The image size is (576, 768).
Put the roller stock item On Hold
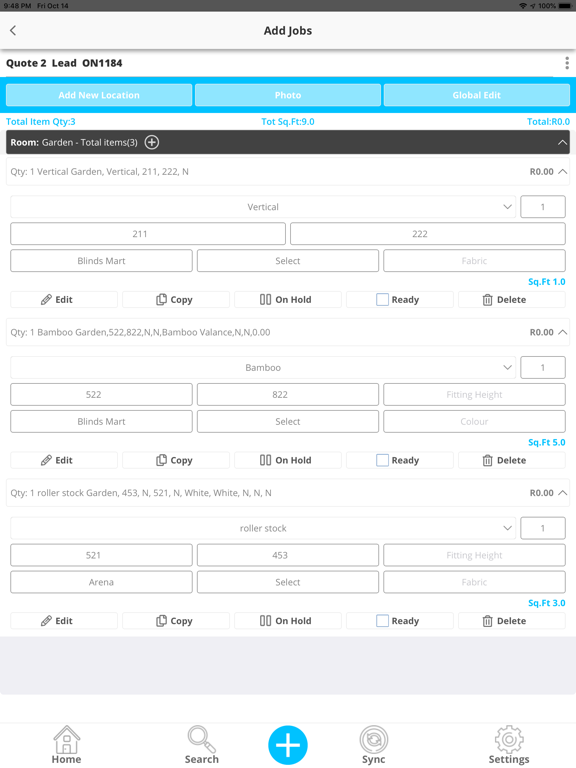pyautogui.click(x=288, y=621)
